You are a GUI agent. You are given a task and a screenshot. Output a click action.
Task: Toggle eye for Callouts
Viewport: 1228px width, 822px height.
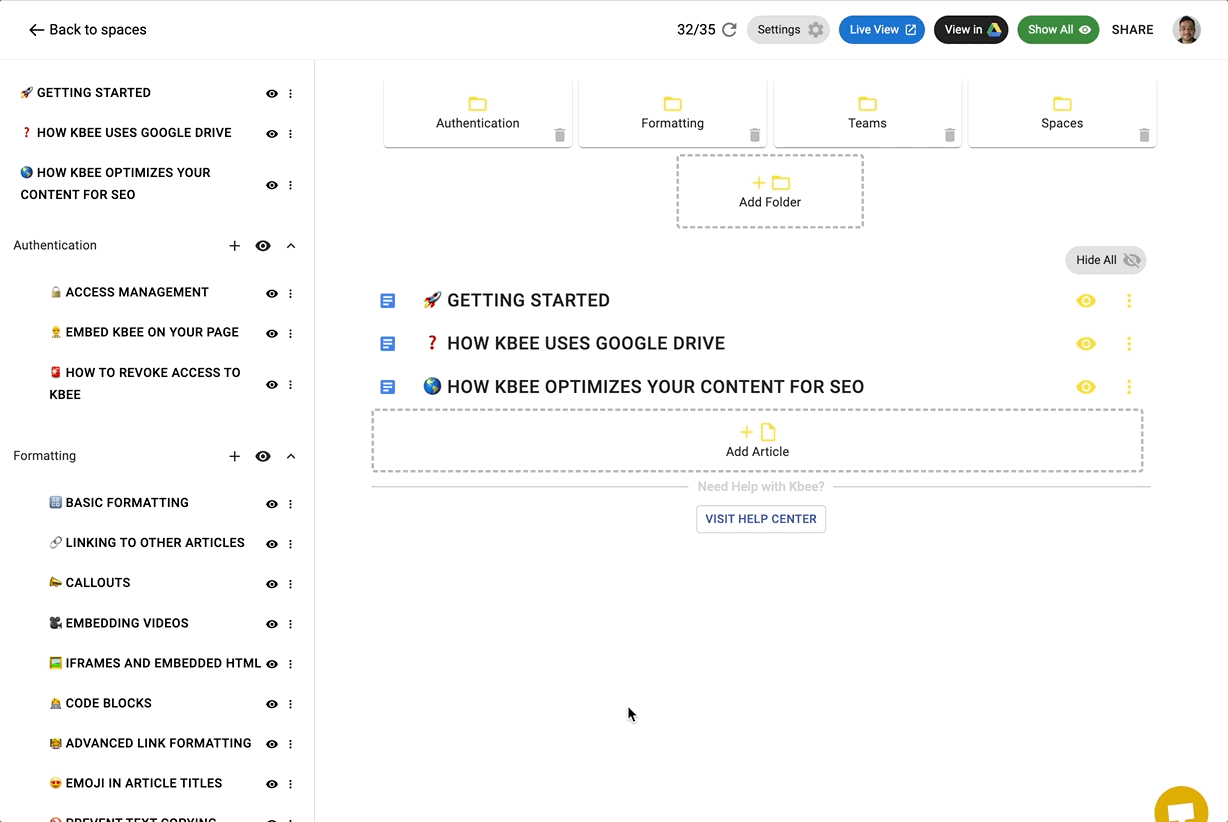click(271, 584)
